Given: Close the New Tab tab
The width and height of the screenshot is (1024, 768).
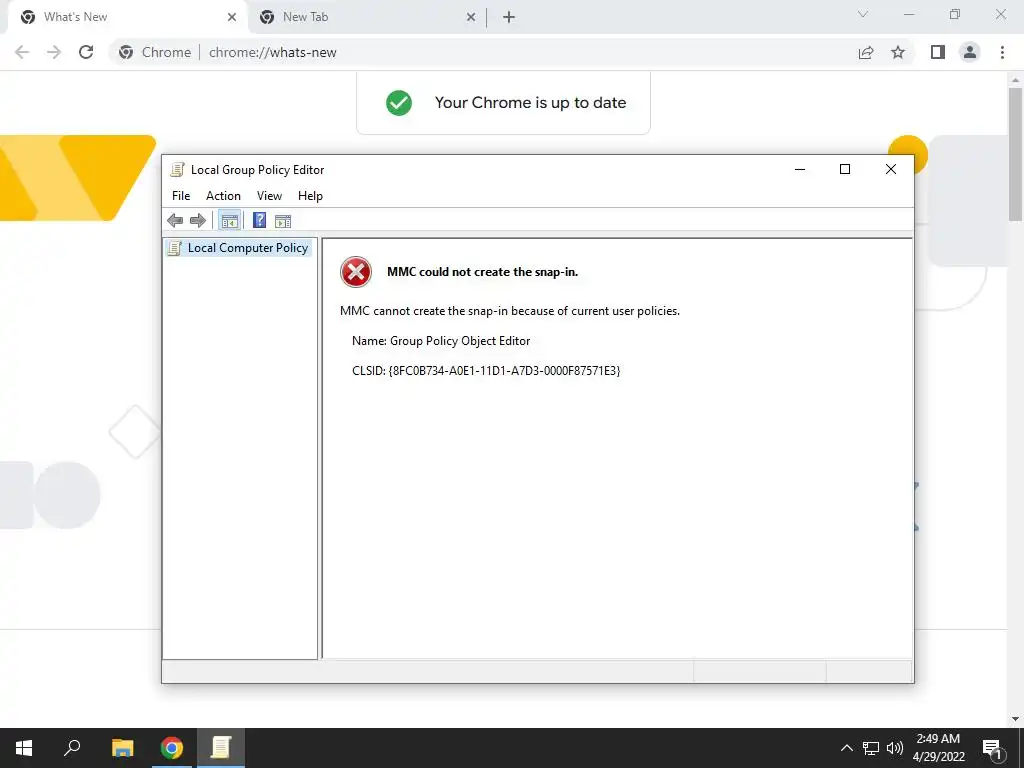Looking at the screenshot, I should pyautogui.click(x=471, y=17).
